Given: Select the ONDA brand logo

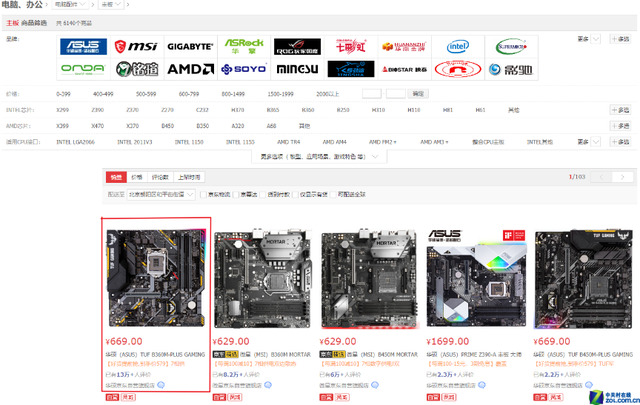Looking at the screenshot, I should click(83, 69).
